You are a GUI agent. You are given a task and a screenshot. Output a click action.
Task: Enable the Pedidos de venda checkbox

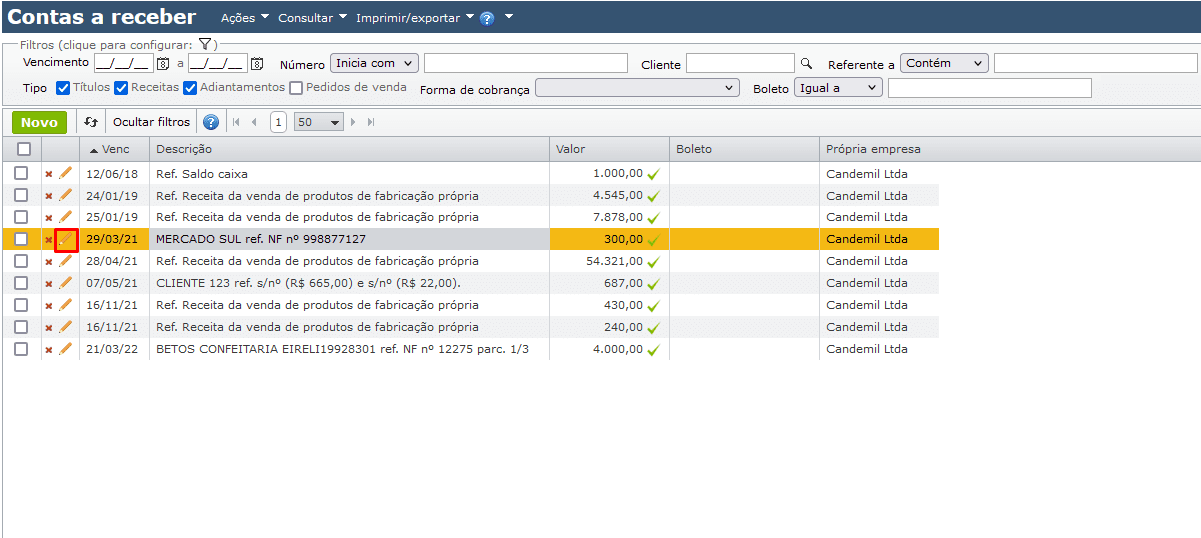[x=296, y=88]
